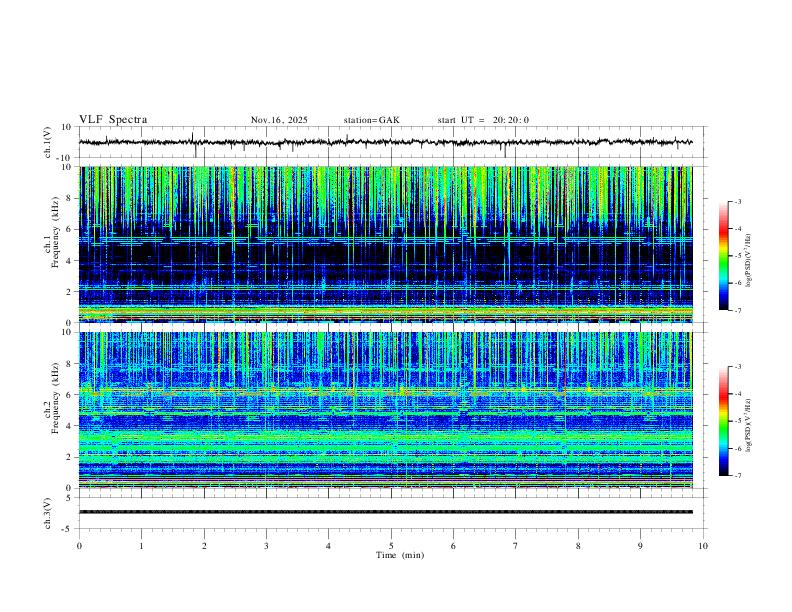Click the '7' tick on the Time axis
The height and width of the screenshot is (612, 792).
[516, 546]
